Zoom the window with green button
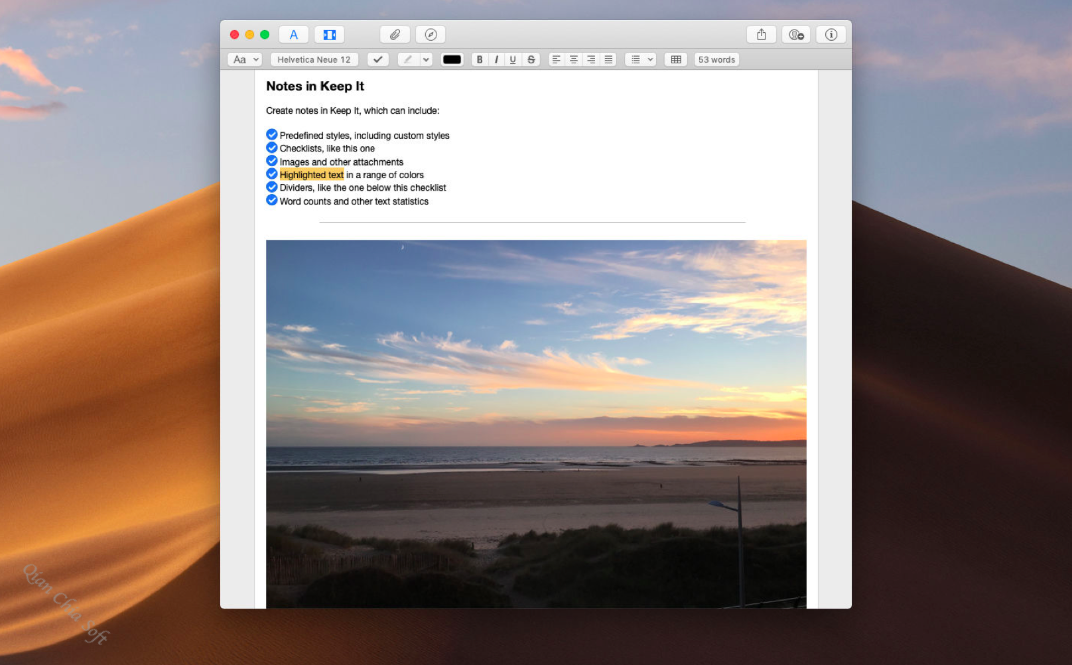 [265, 35]
